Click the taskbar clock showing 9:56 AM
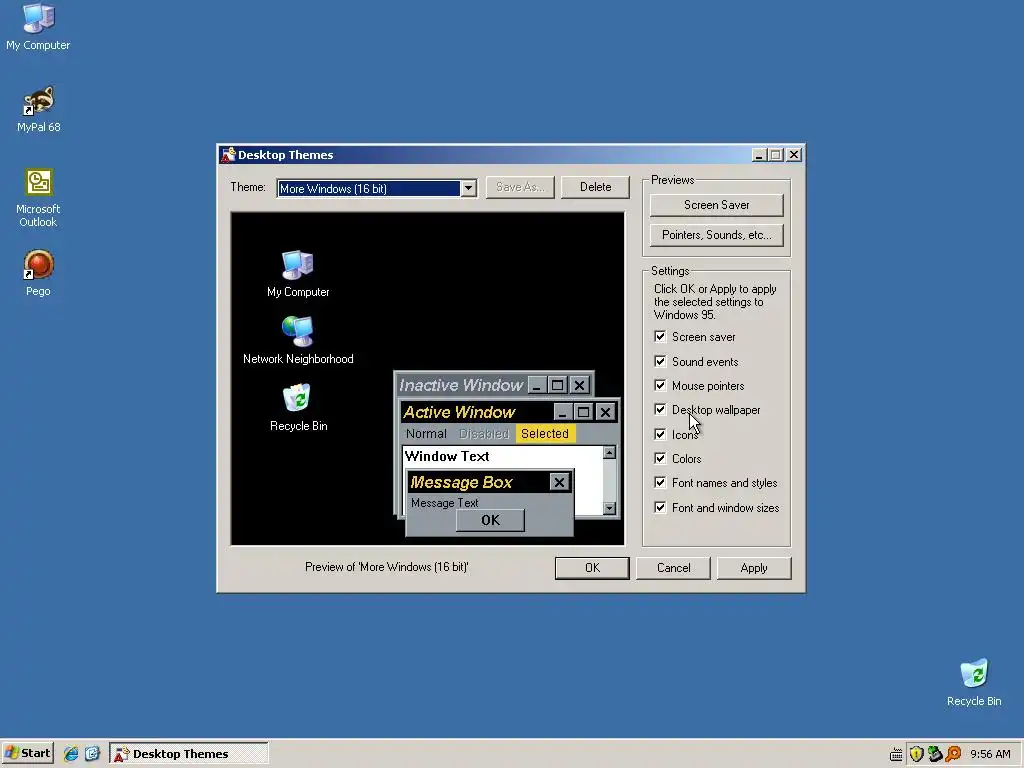Screen dimensions: 1024x768 click(x=990, y=754)
